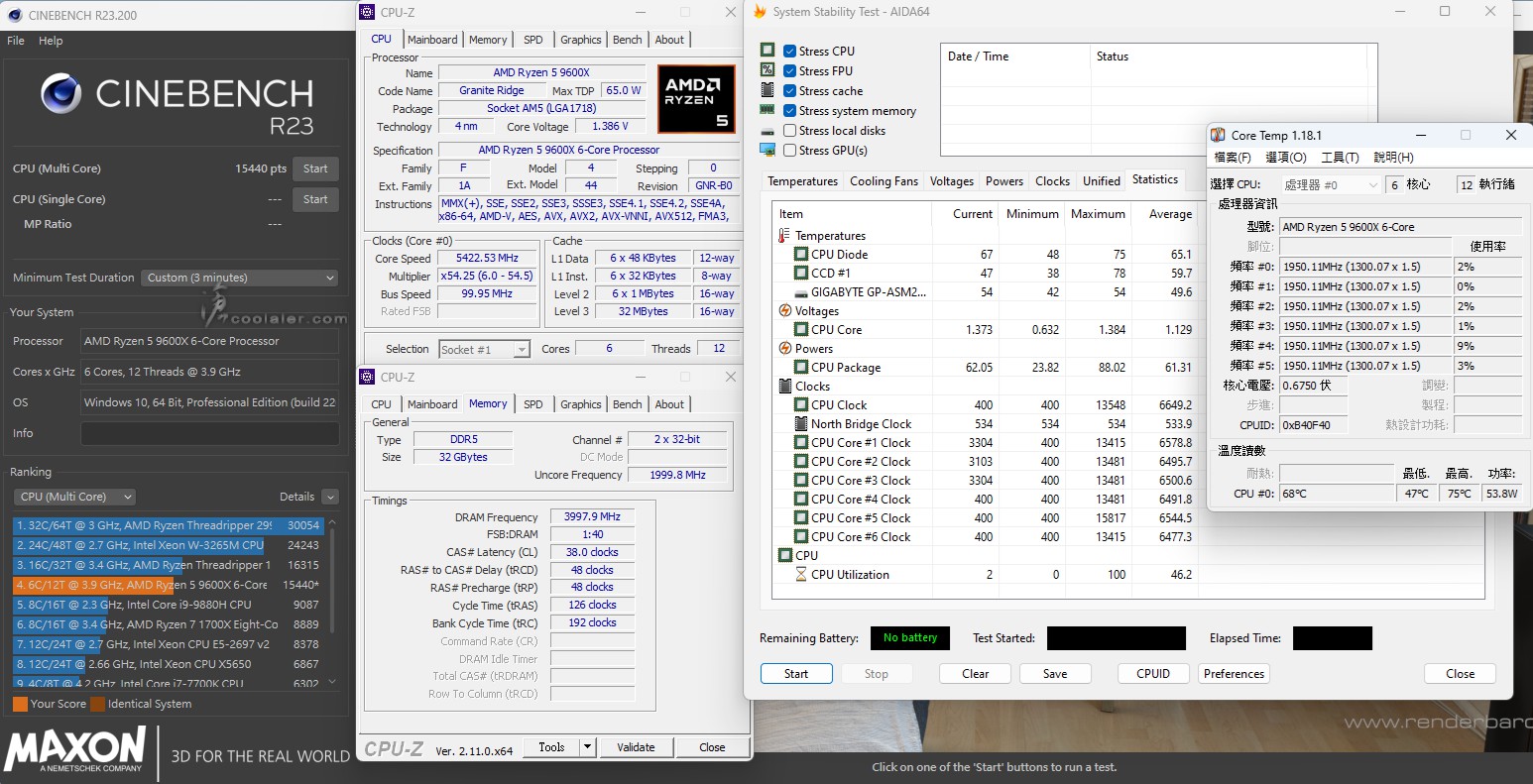Click the Cinebench sphere logo

point(61,93)
